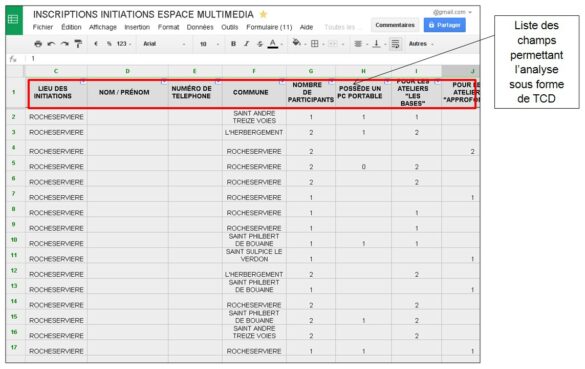This screenshot has width=585, height=369.
Task: Select row 10 number header
Action: tap(14, 240)
